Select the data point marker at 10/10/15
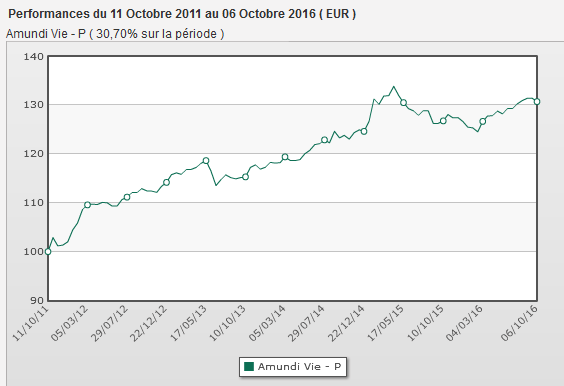The image size is (564, 386). (443, 121)
